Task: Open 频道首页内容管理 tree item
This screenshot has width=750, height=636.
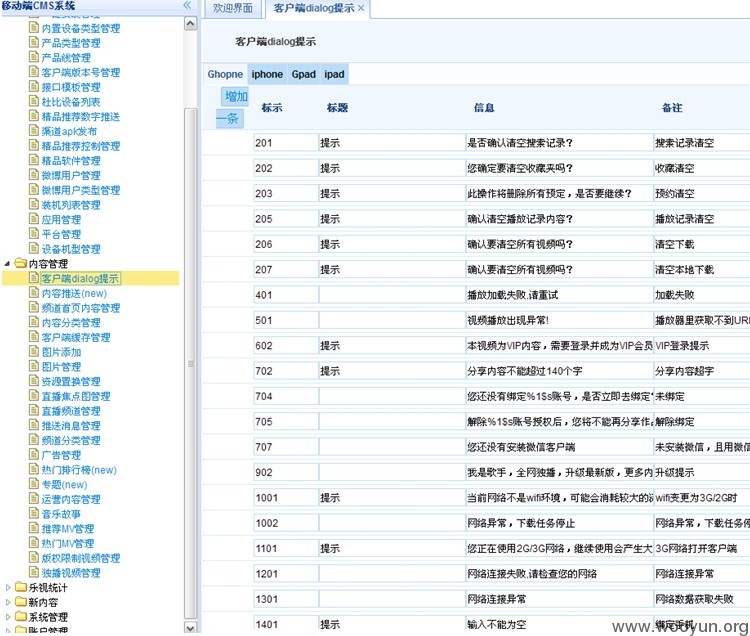Action: pos(81,308)
